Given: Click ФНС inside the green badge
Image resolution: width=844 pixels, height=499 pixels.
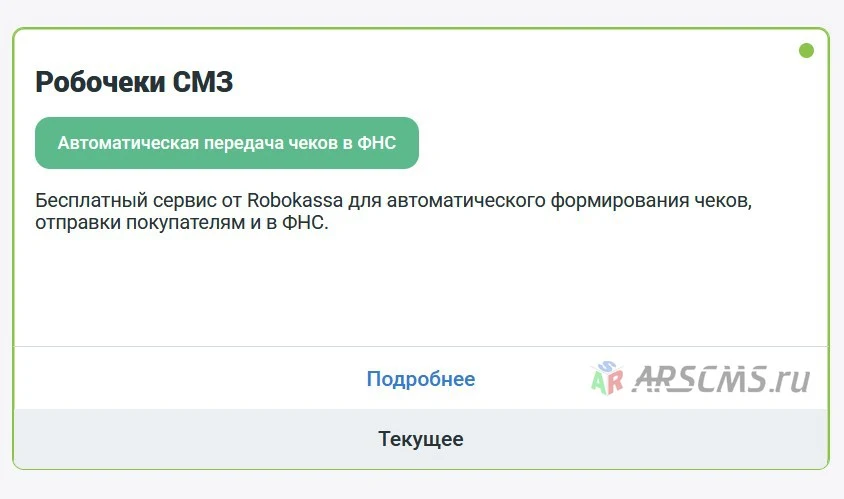Looking at the screenshot, I should click(377, 143).
